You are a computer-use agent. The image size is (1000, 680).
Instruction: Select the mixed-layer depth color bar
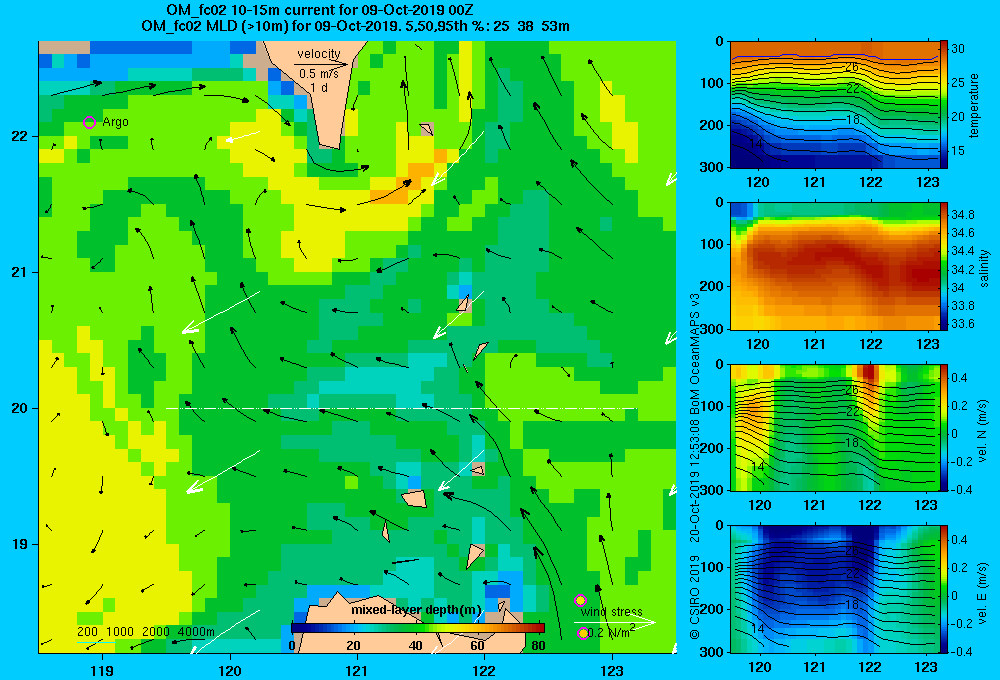click(418, 628)
